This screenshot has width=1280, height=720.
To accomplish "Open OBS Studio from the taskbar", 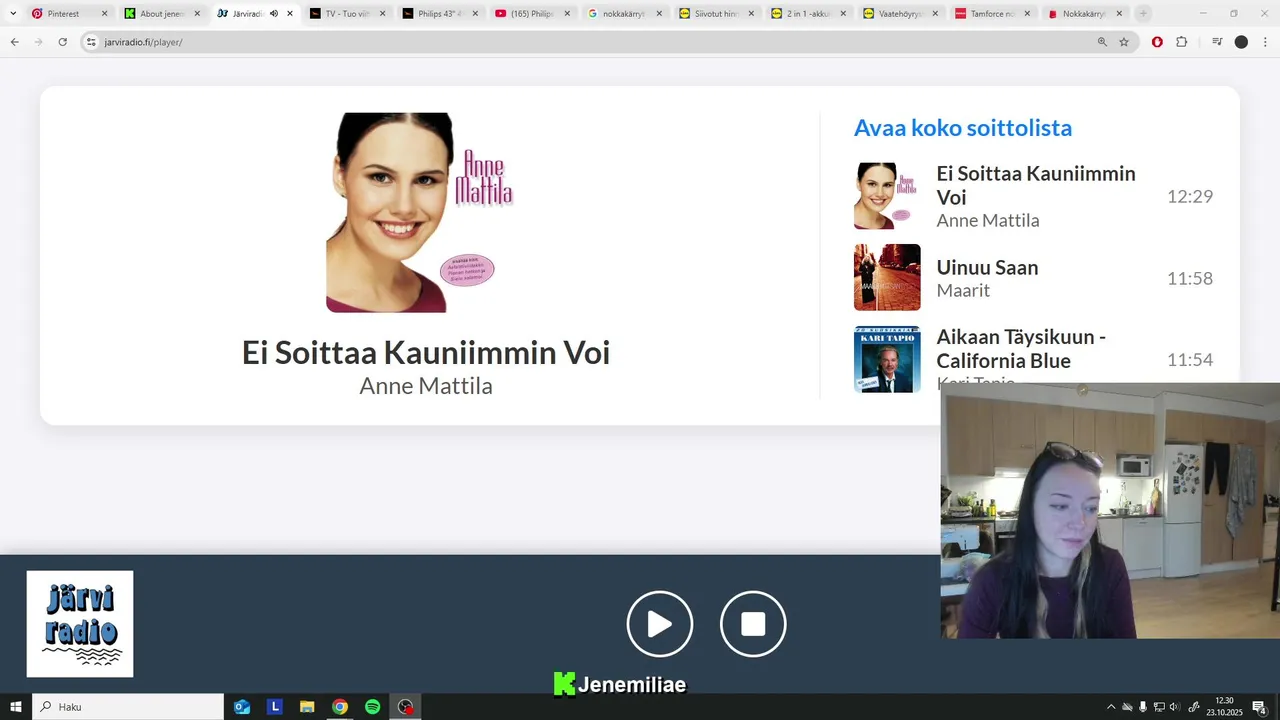I will 405,707.
